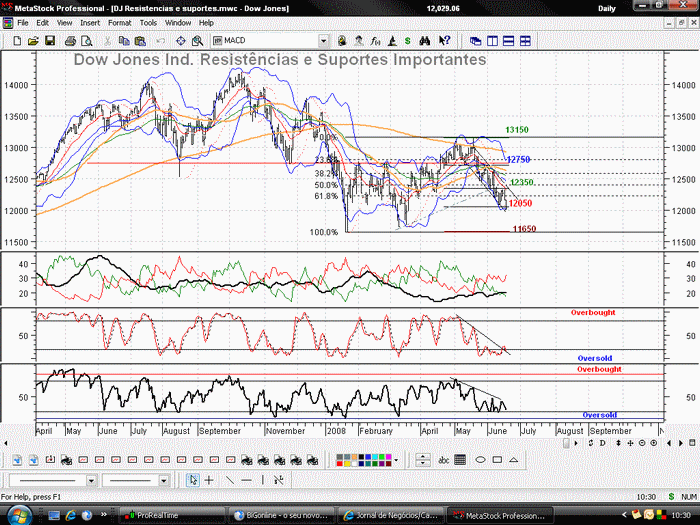
Task: Open the Expert Advisor icon
Action: pos(342,41)
